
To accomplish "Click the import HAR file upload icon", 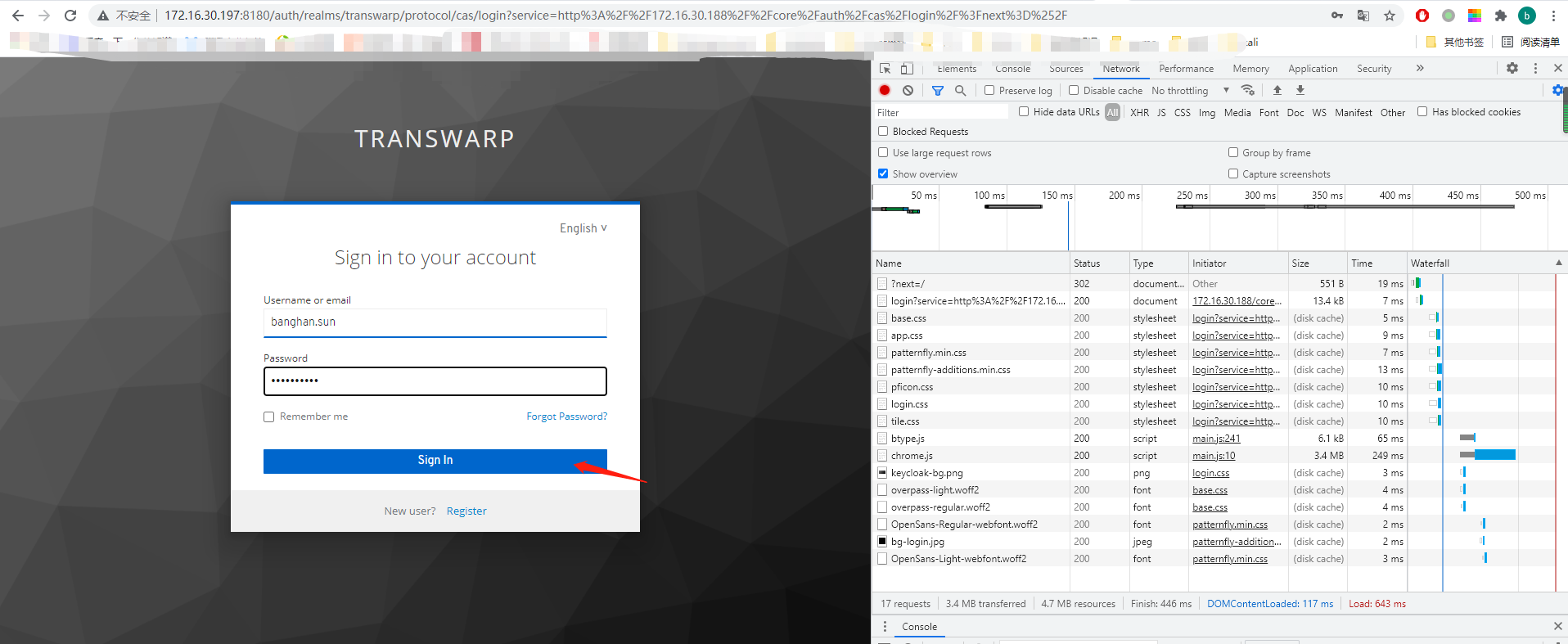I will [x=1277, y=90].
